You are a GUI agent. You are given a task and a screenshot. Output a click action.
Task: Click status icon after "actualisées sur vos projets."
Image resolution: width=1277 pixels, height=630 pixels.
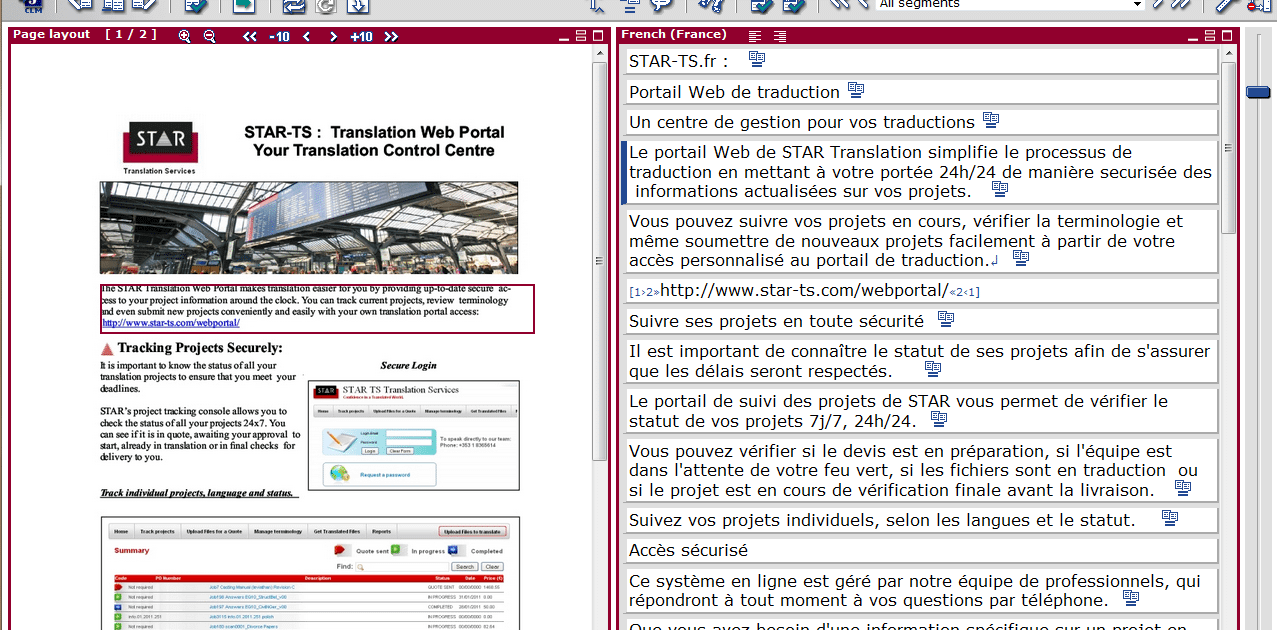[x=999, y=189]
